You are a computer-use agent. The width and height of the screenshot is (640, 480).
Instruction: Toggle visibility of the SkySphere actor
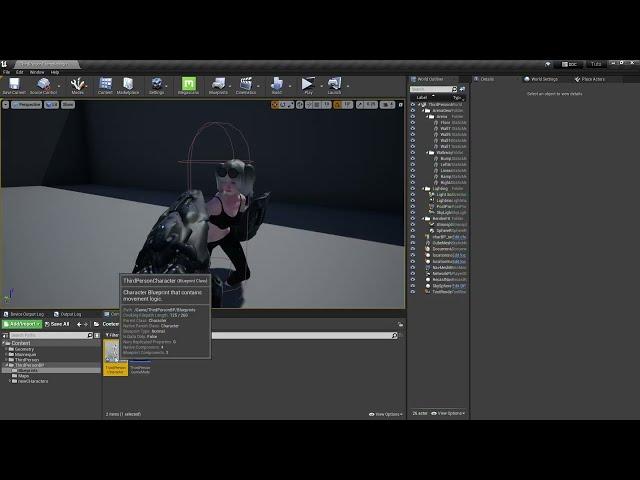[x=413, y=286]
